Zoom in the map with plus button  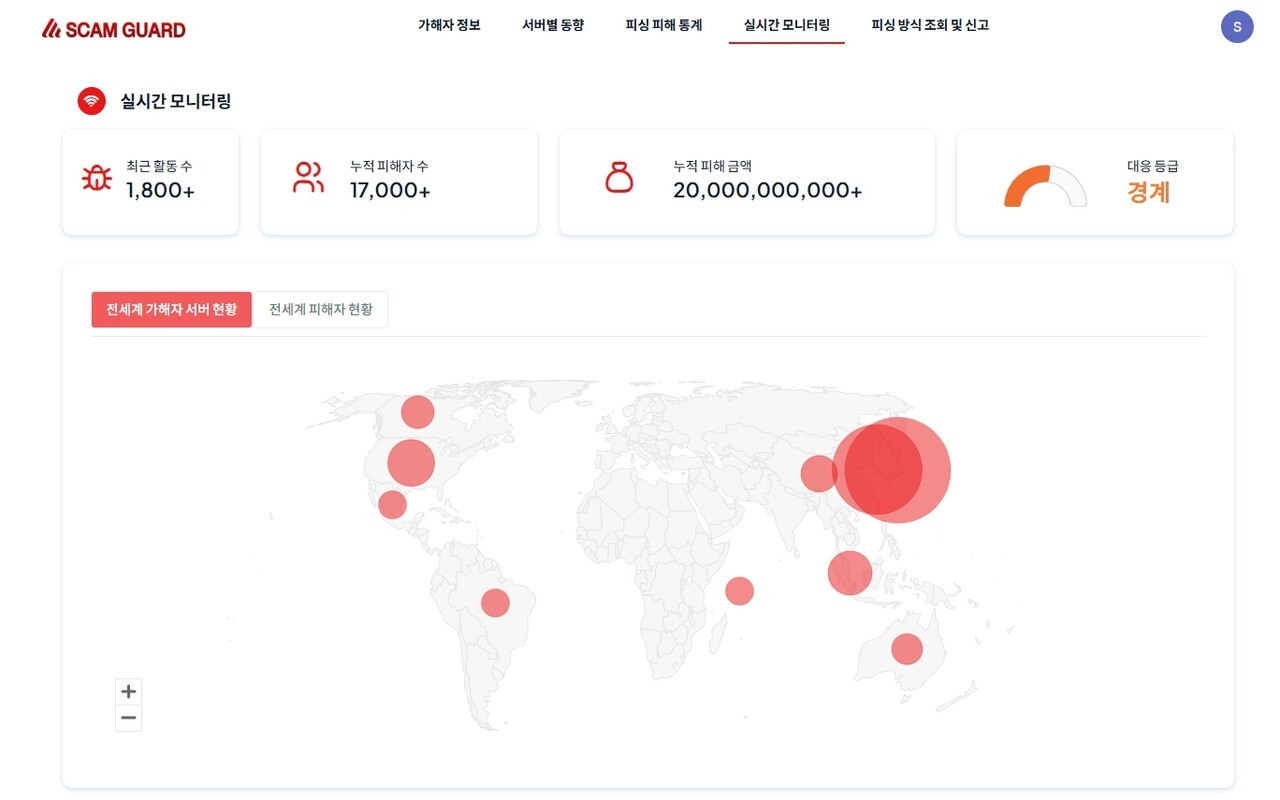tap(128, 691)
